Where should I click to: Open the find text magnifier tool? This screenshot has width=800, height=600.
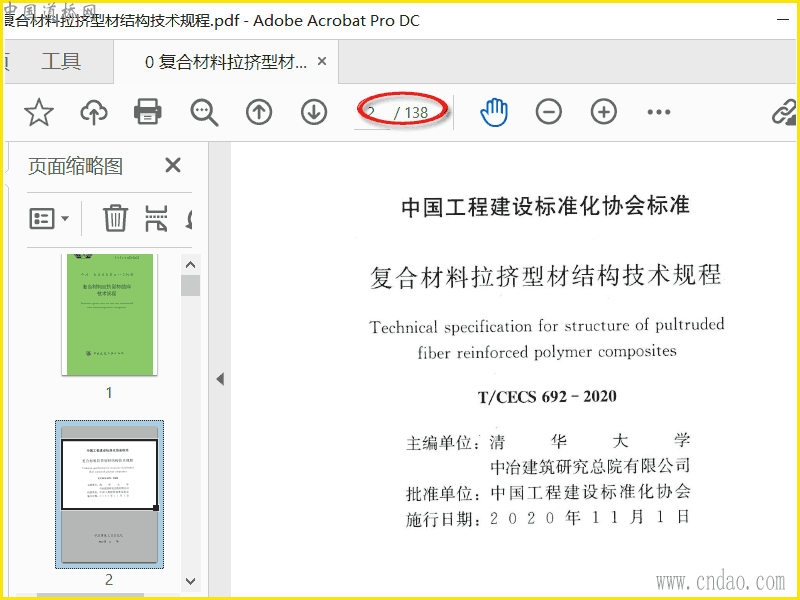[x=204, y=112]
